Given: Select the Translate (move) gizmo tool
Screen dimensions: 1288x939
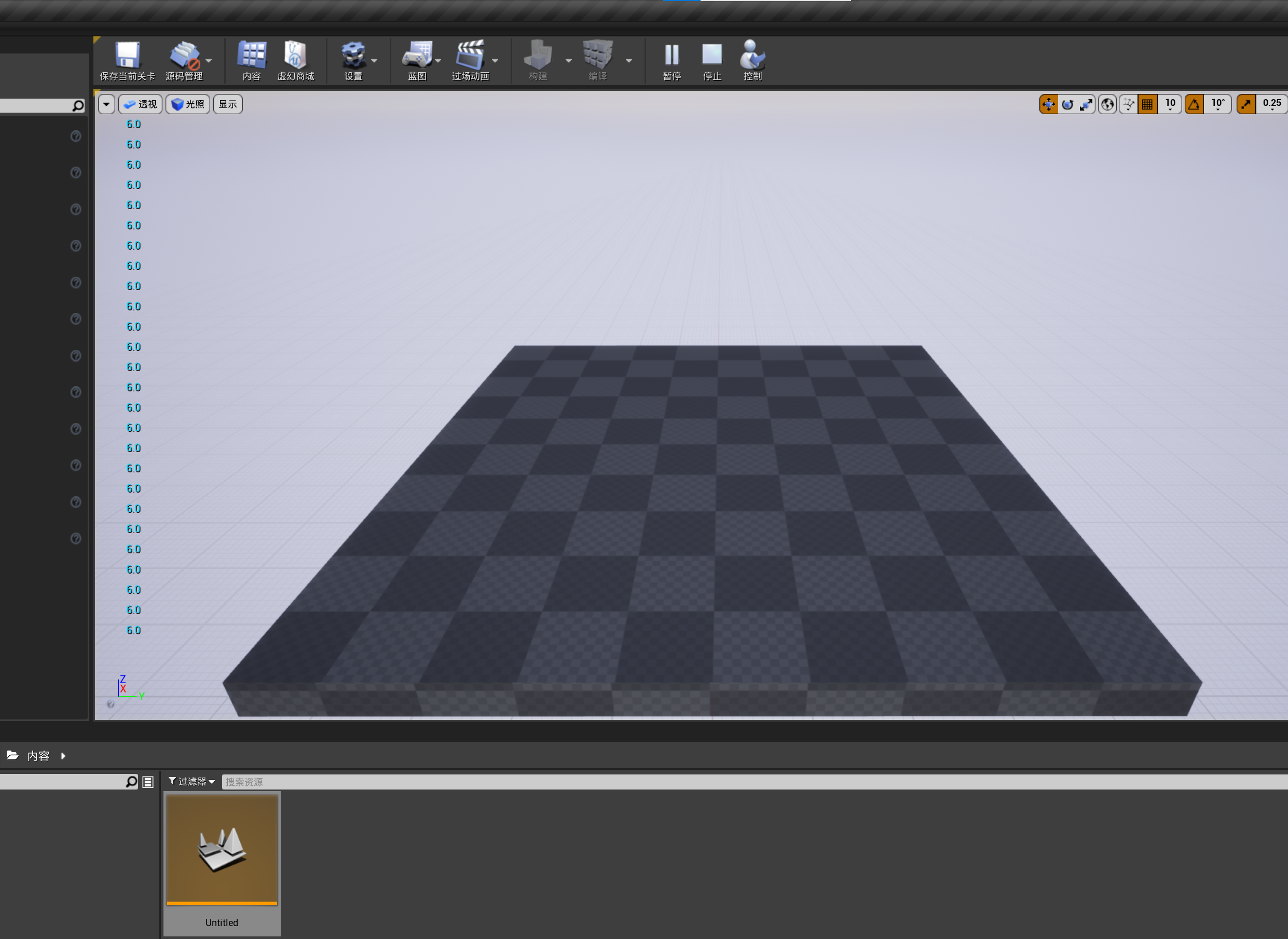Looking at the screenshot, I should [1049, 104].
